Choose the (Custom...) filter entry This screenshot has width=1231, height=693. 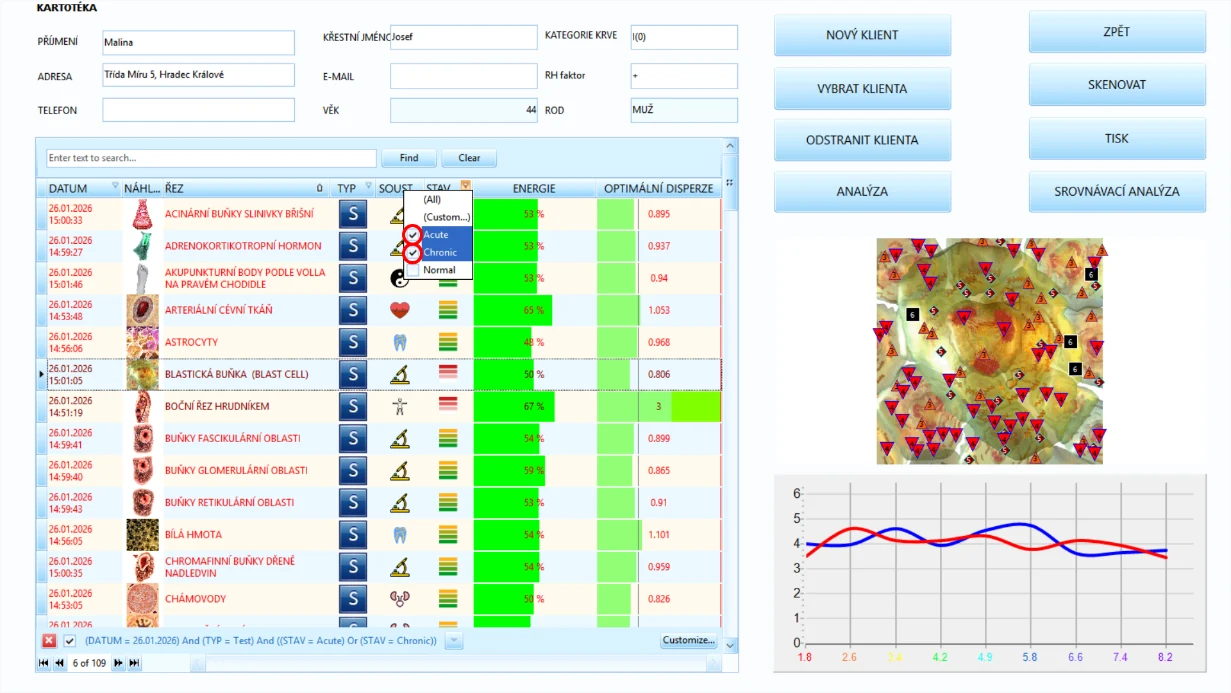coord(446,217)
